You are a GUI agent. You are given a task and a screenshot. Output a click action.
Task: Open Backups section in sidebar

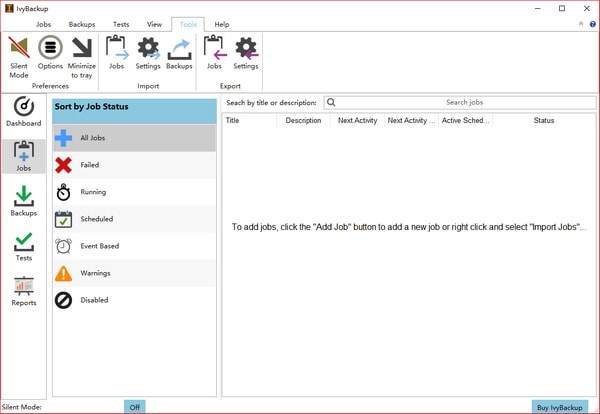pos(24,200)
